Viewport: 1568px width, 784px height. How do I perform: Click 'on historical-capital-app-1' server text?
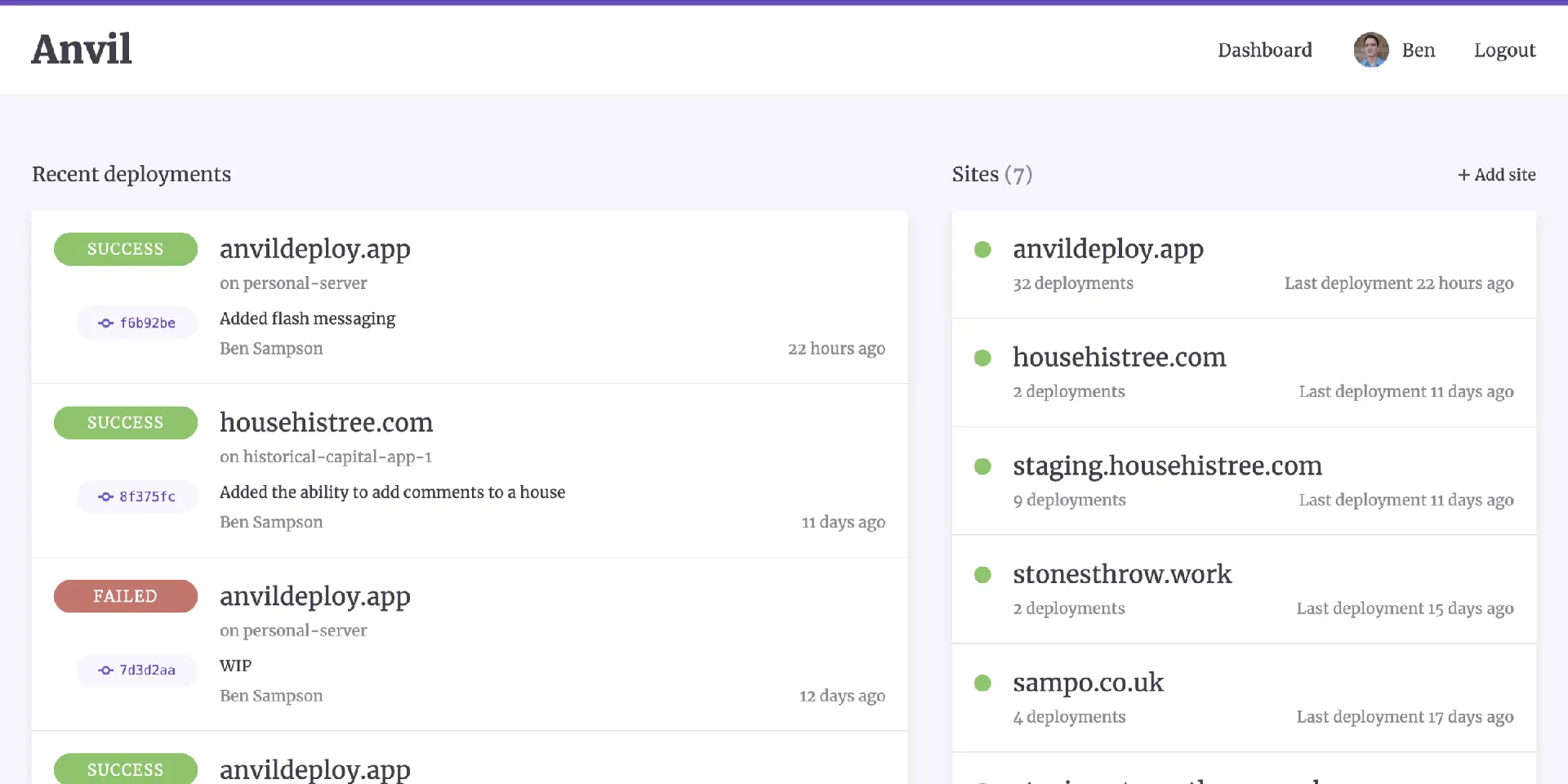click(326, 457)
